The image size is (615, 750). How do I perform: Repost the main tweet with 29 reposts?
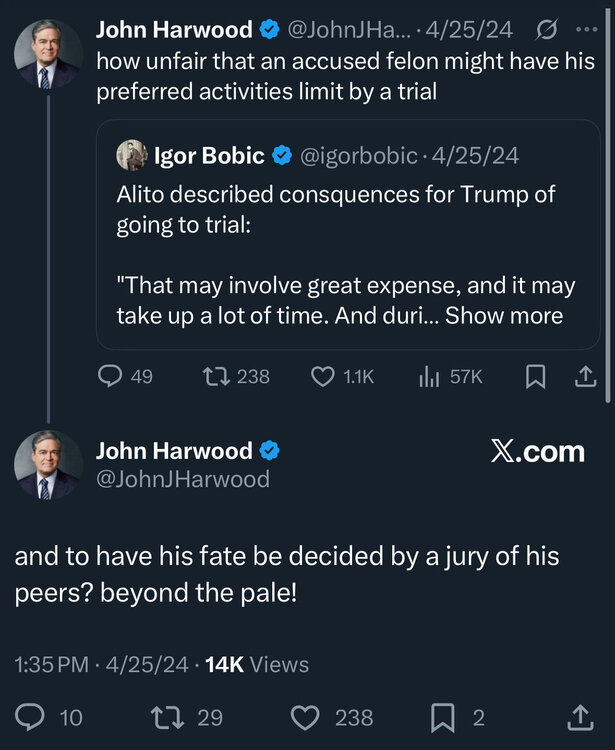[161, 717]
